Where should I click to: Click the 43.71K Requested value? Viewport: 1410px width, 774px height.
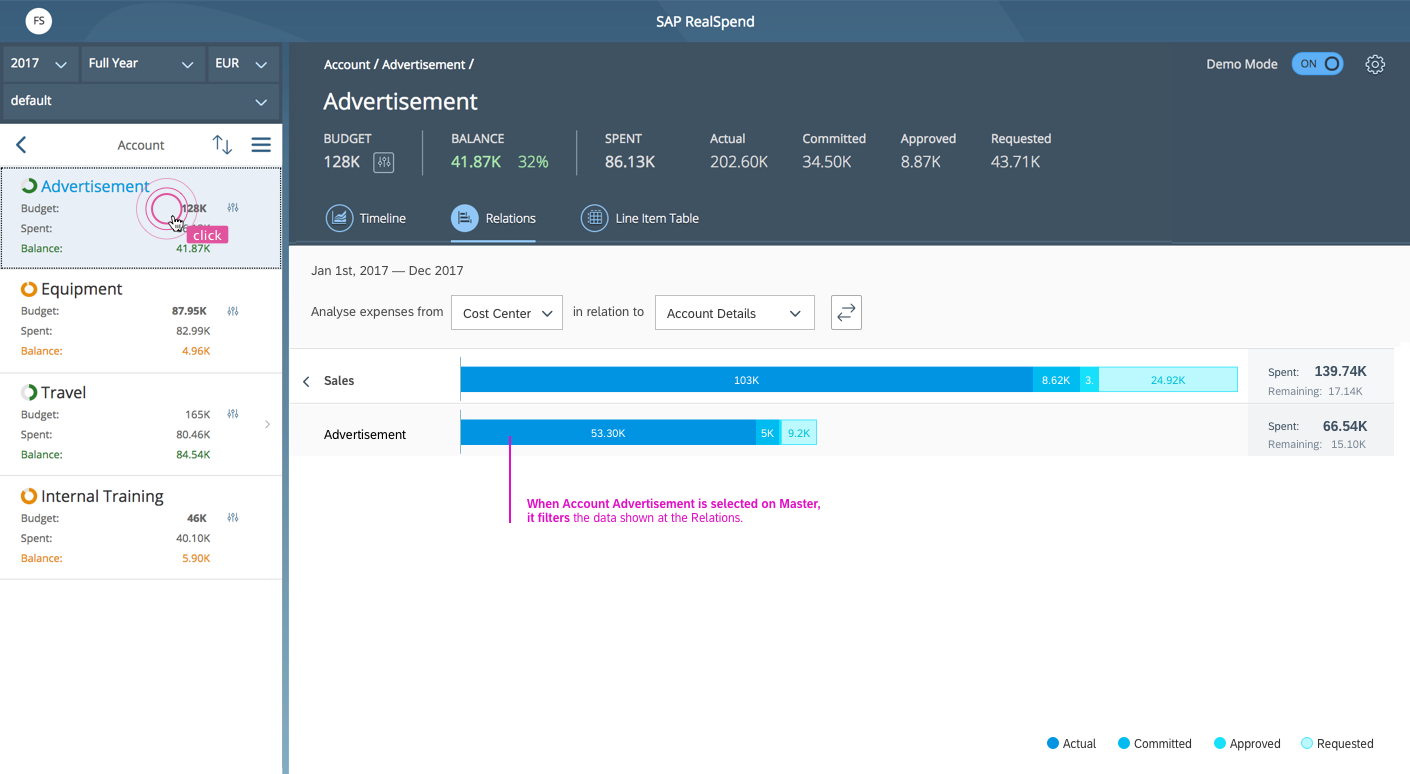[1016, 162]
